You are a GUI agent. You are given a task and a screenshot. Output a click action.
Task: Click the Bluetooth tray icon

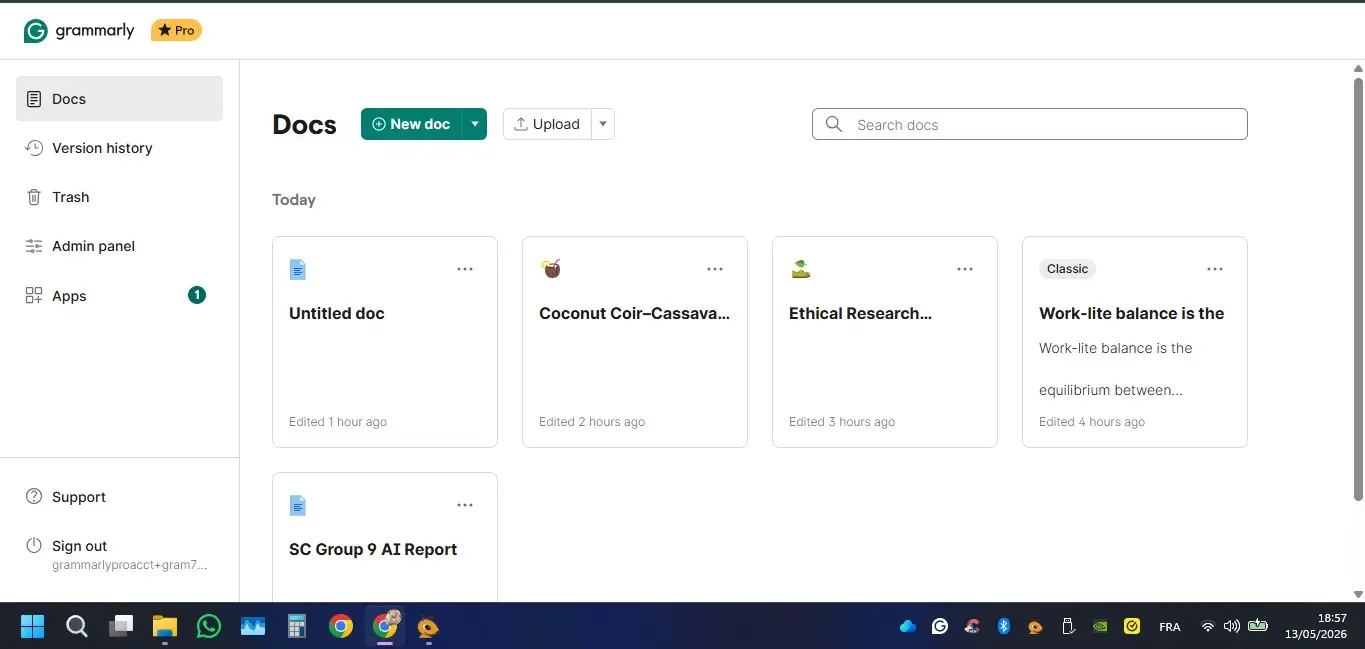coord(1004,627)
